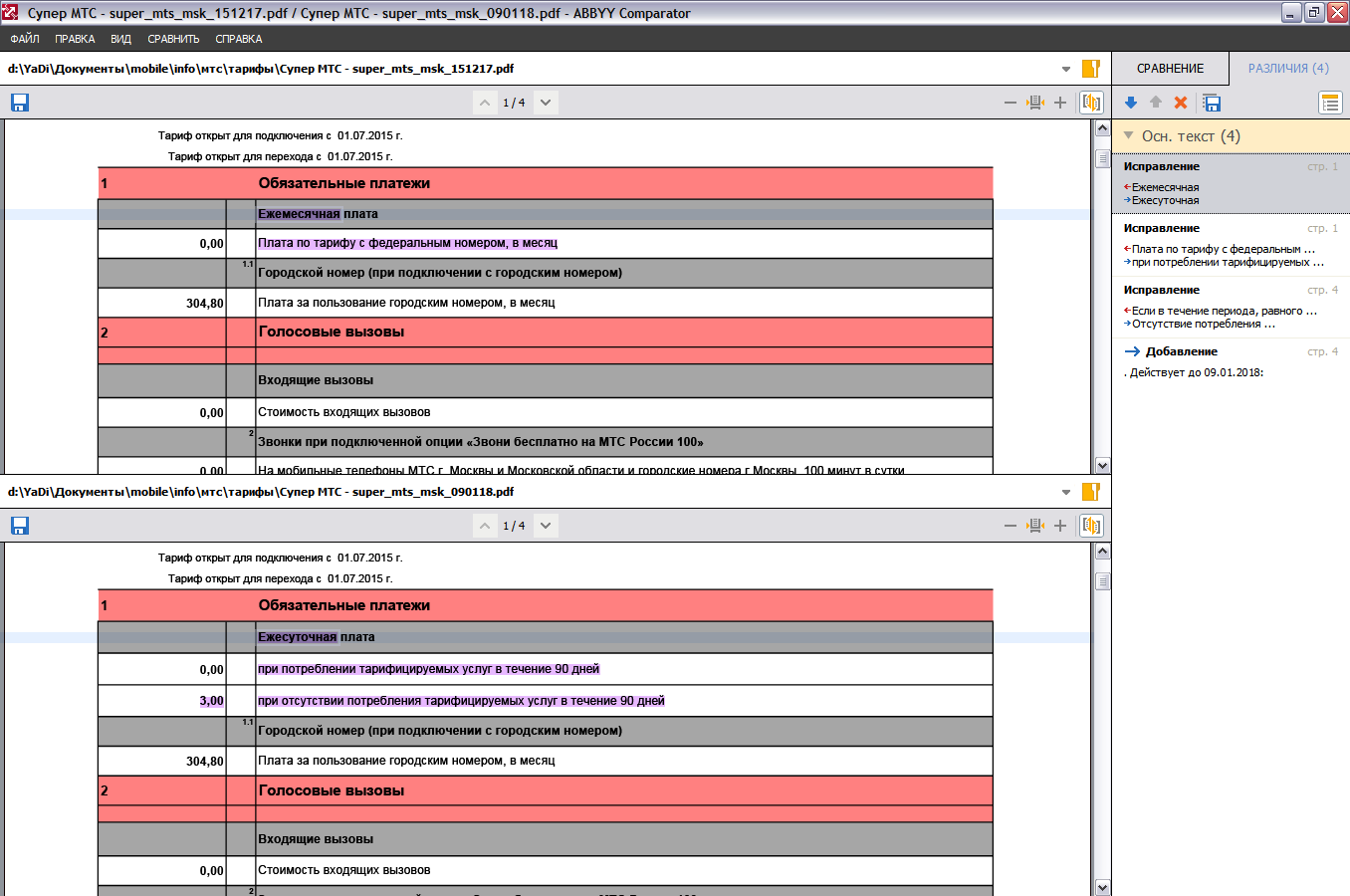
Task: Switch to the СРАВНЕНИЕ tab
Action: tap(1171, 69)
